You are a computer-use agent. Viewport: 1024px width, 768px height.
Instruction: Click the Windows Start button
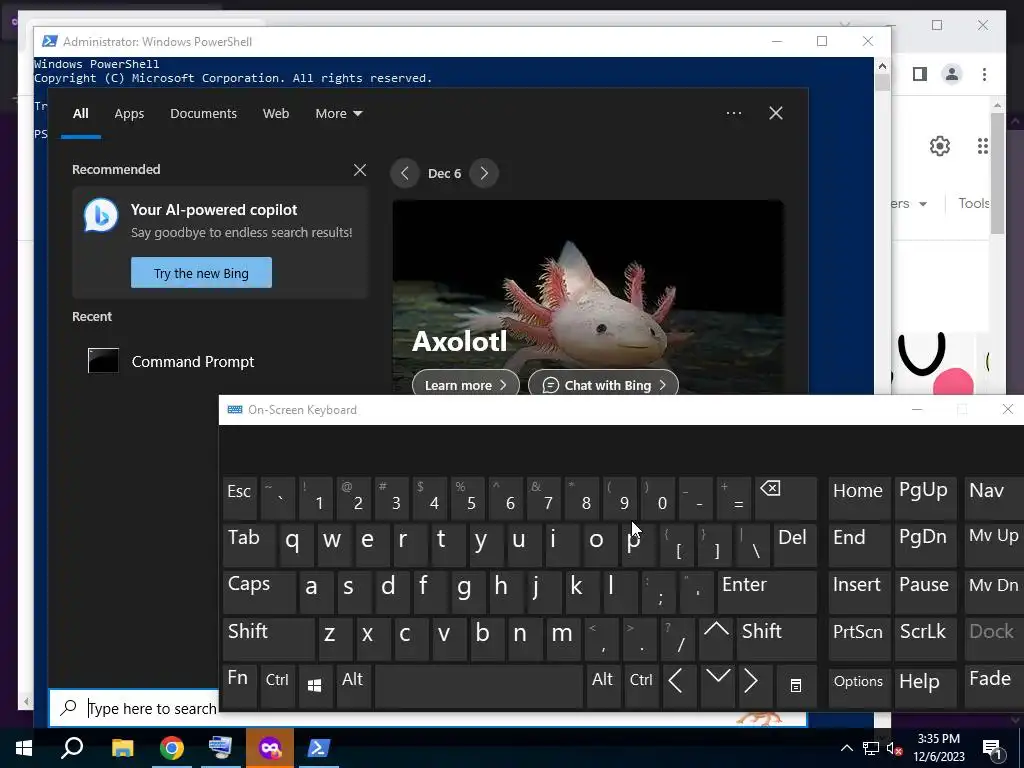coord(24,748)
